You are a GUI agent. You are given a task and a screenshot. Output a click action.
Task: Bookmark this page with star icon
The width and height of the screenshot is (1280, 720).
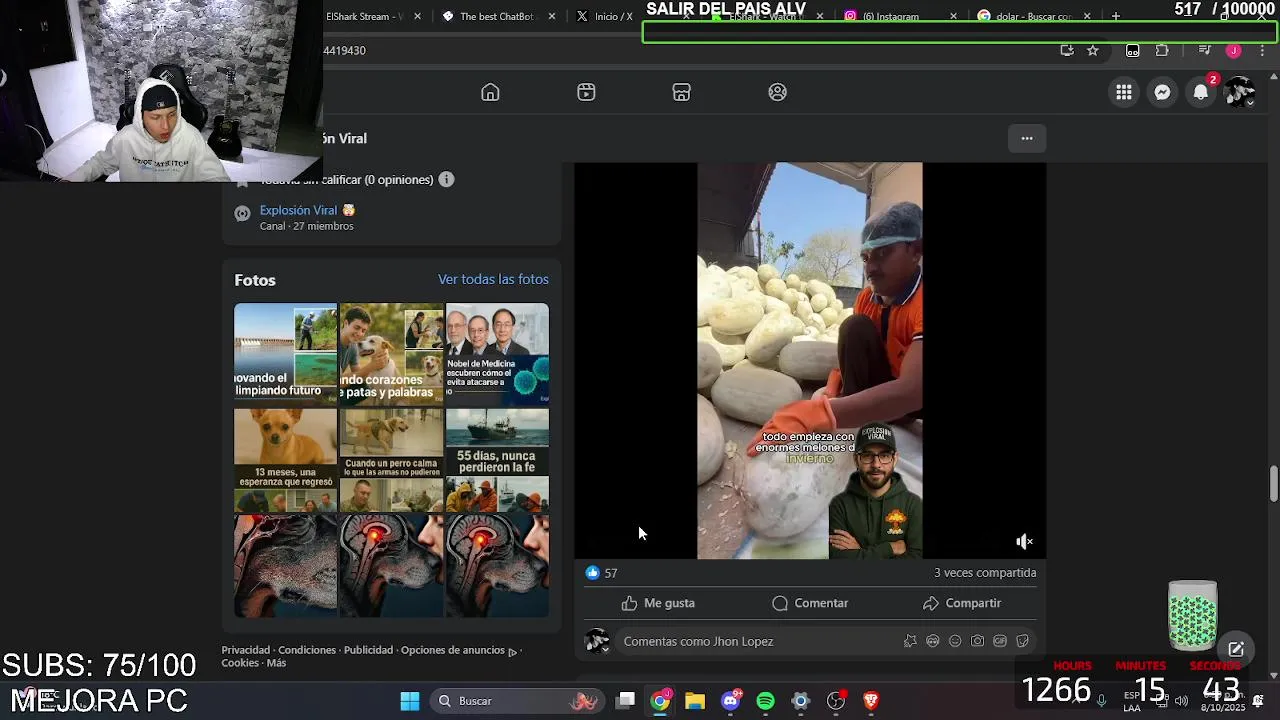[1093, 50]
